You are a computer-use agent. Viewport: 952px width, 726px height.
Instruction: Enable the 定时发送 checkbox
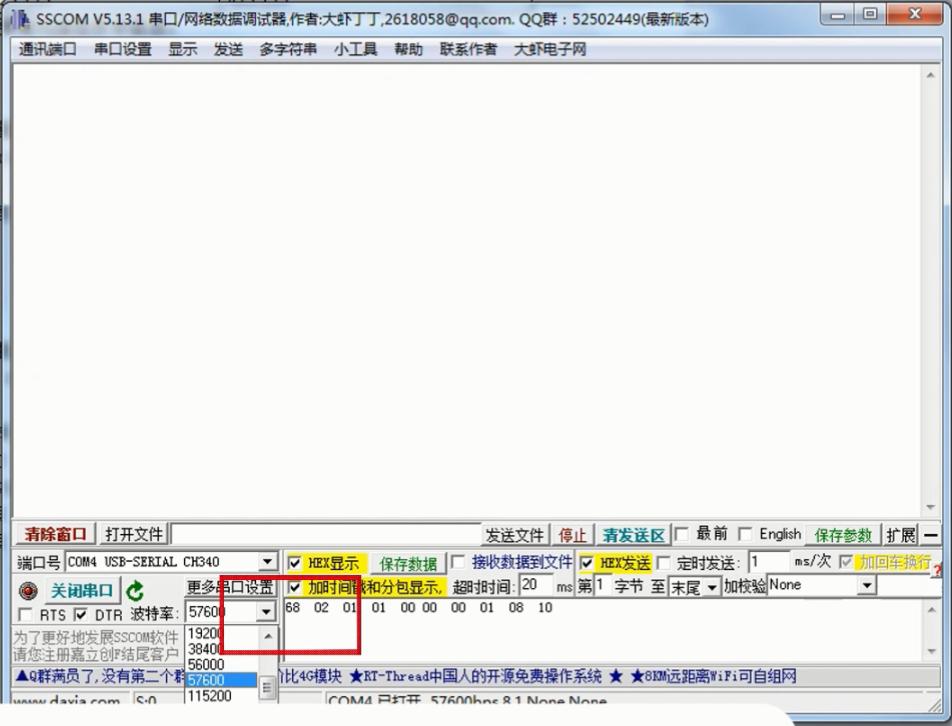pyautogui.click(x=664, y=563)
